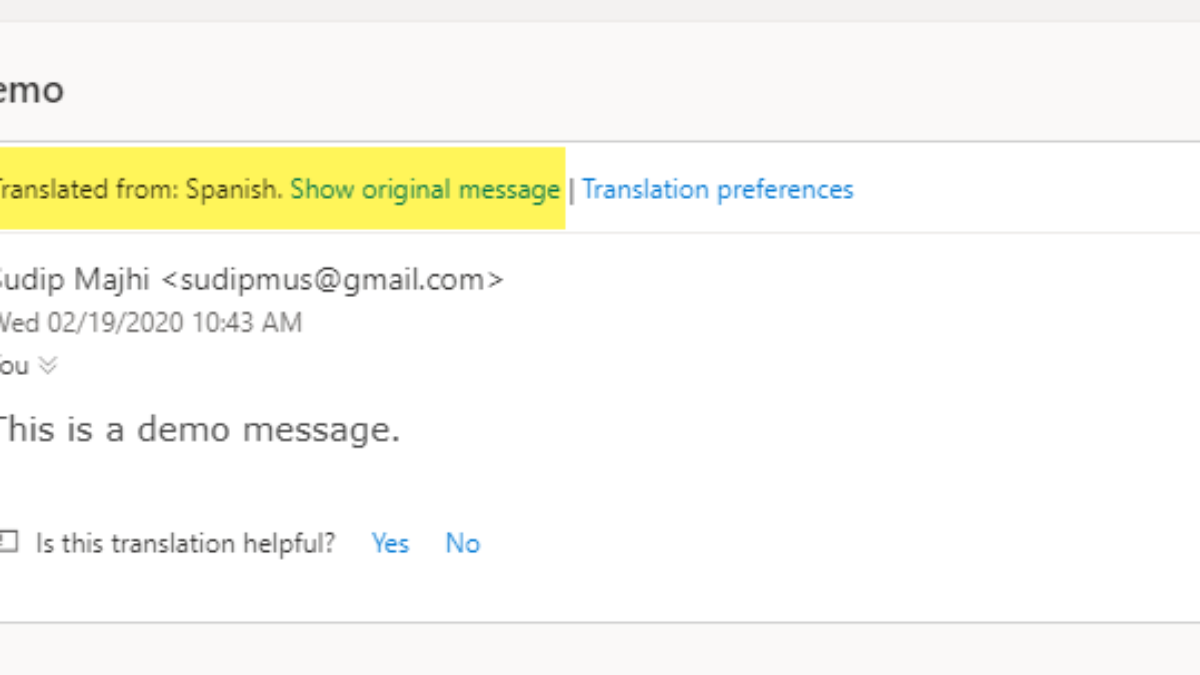The image size is (1200, 675).
Task: Answer No to translation helpful question
Action: pyautogui.click(x=463, y=543)
